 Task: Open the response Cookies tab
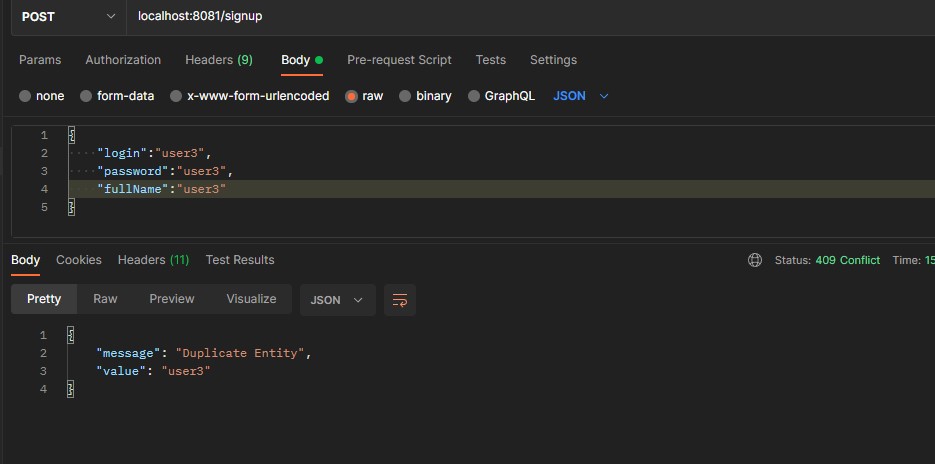coord(79,260)
